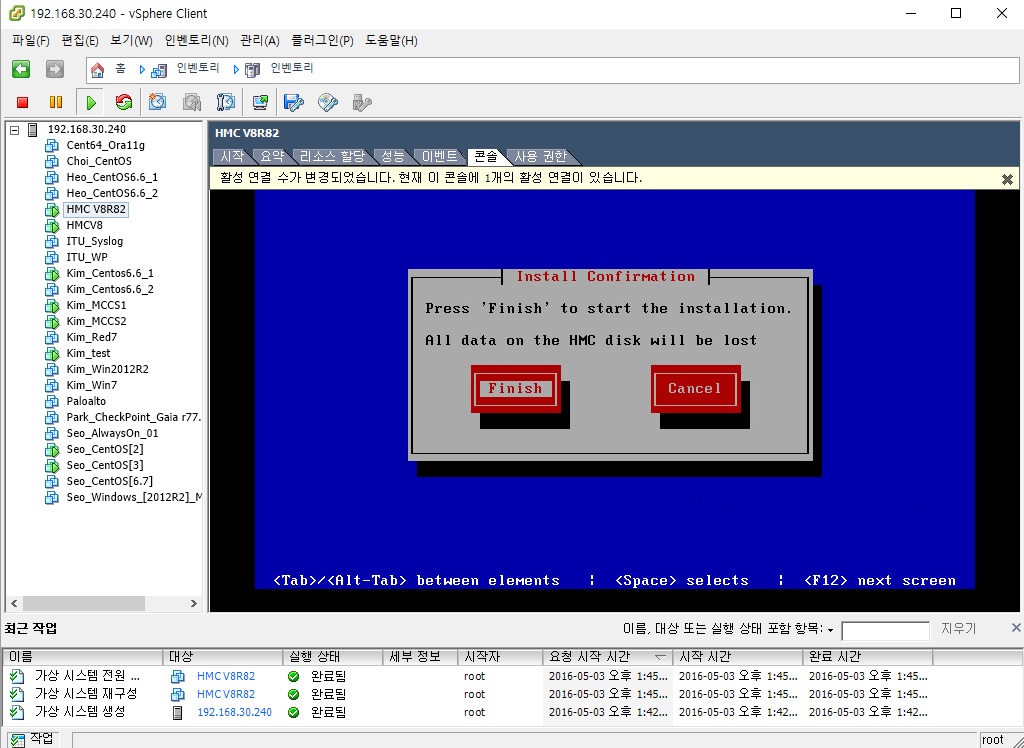Go back with green navigation arrow
Image resolution: width=1024 pixels, height=748 pixels.
tap(21, 69)
